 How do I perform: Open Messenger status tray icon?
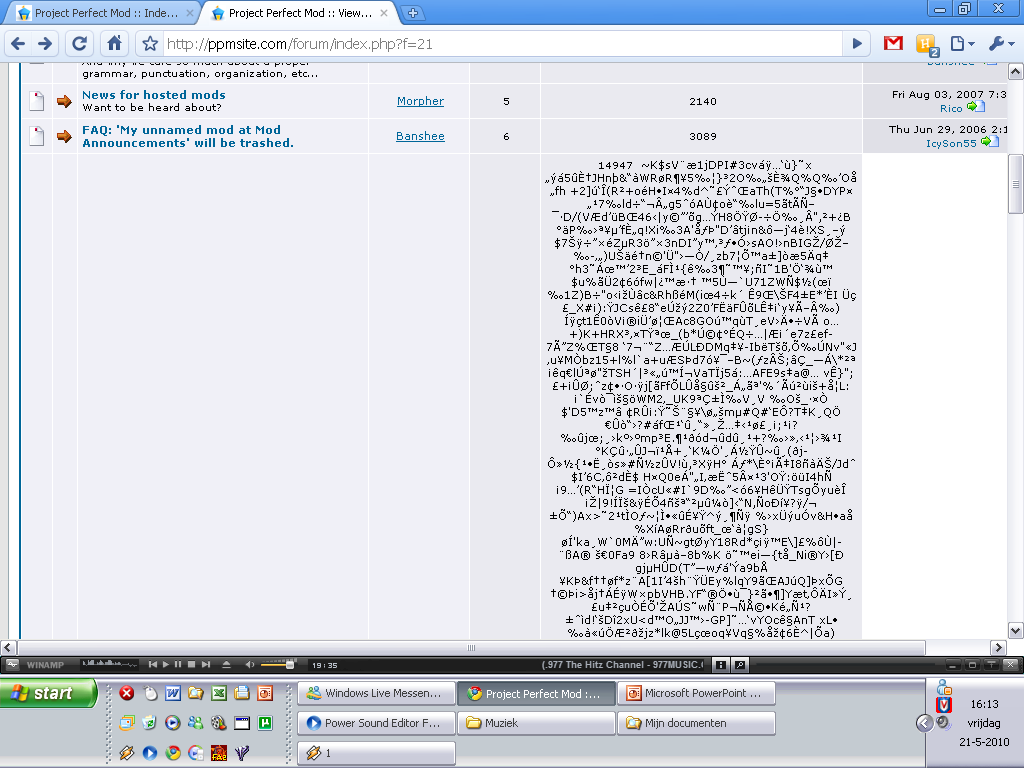point(944,687)
